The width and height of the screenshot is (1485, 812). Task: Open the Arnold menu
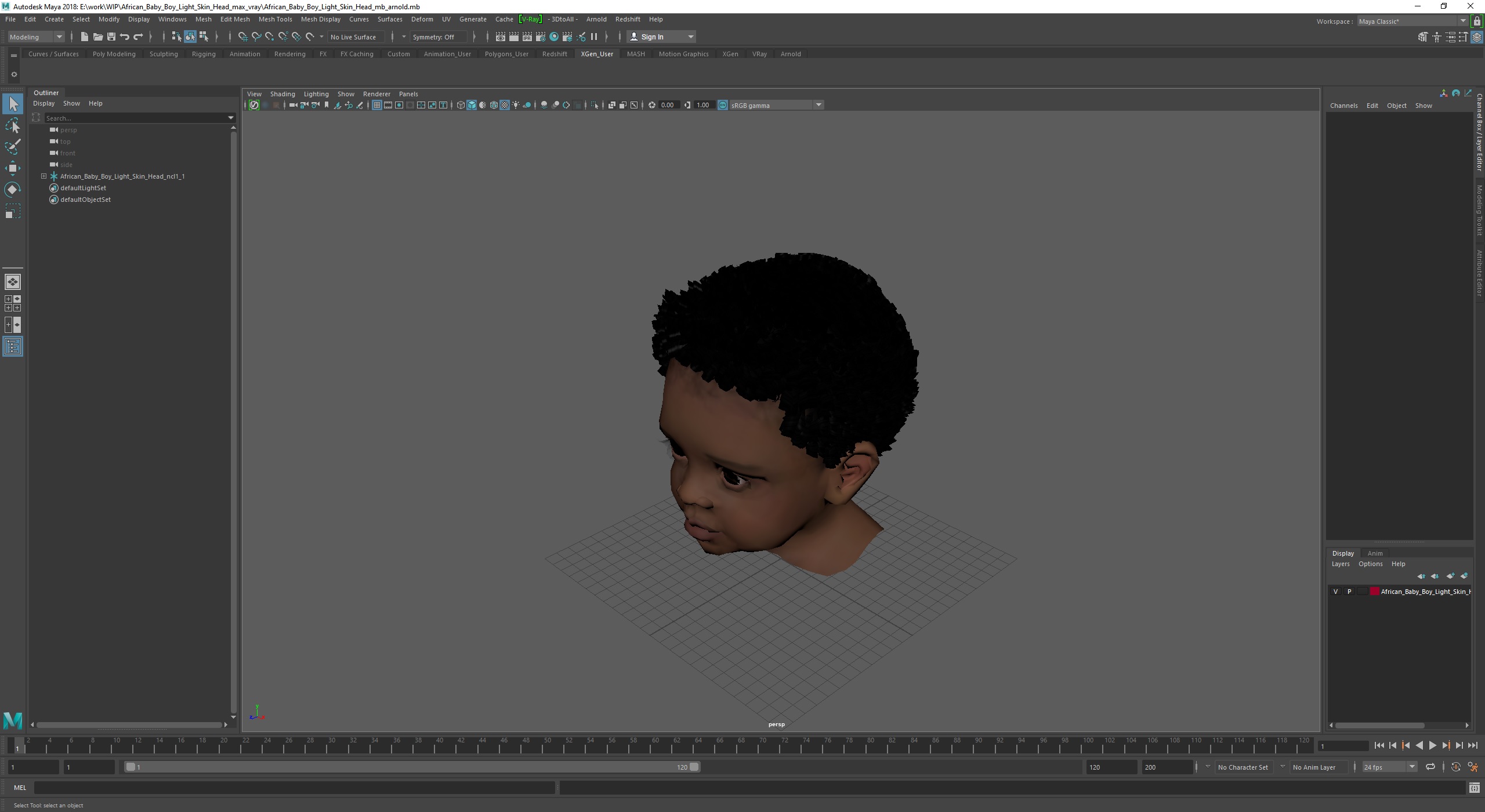click(596, 19)
